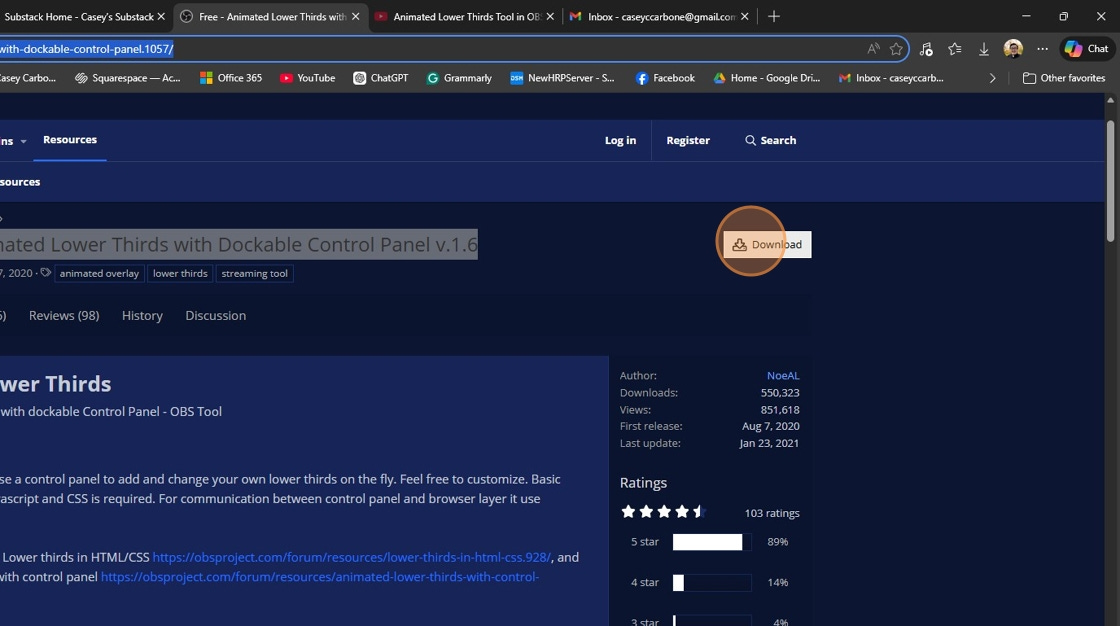1120x626 pixels.
Task: Open Home - Google Drive bookmark
Action: (x=766, y=78)
